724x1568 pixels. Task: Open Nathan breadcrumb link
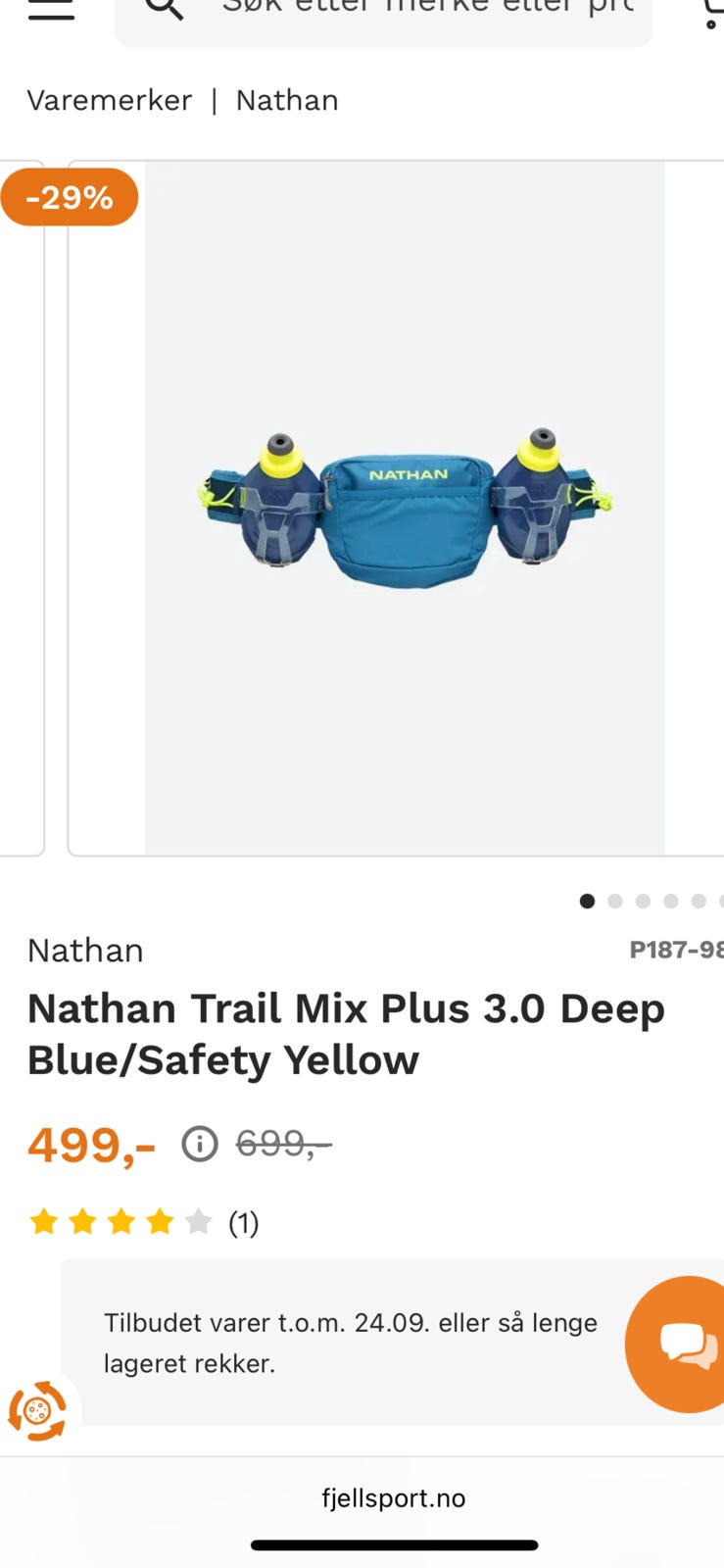pos(287,100)
